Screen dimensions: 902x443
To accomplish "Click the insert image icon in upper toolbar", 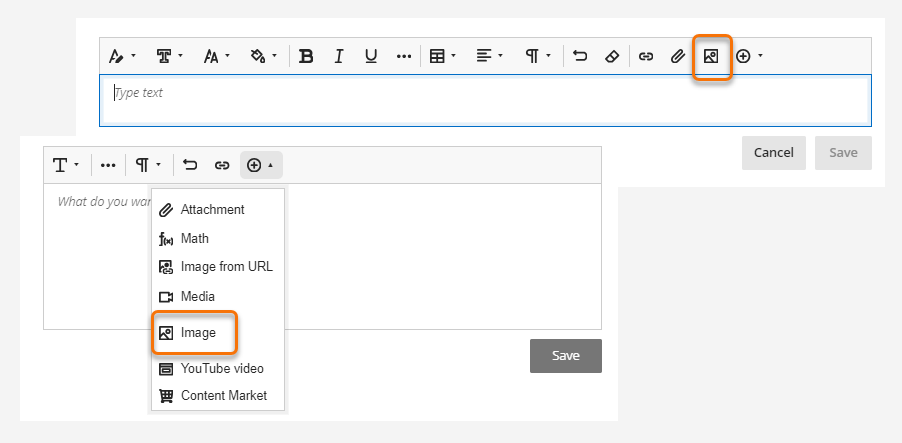I will (712, 56).
